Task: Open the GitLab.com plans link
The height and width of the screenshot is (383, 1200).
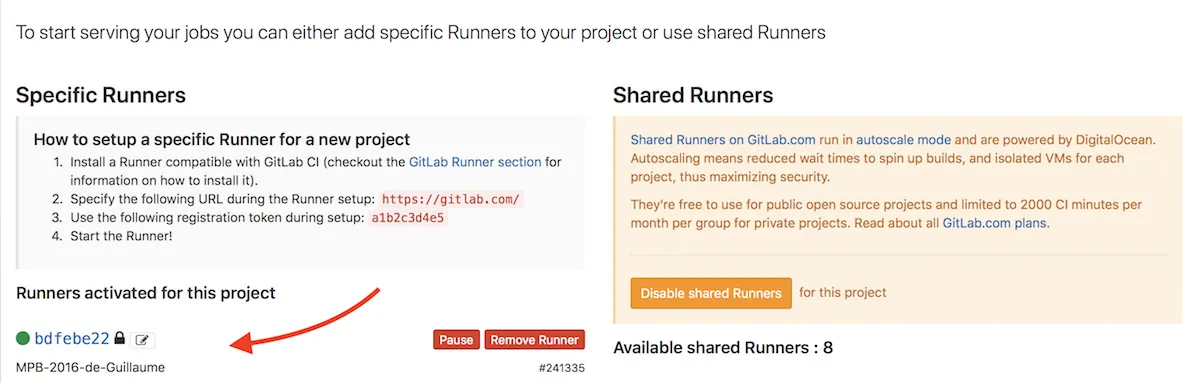Action: coord(995,223)
